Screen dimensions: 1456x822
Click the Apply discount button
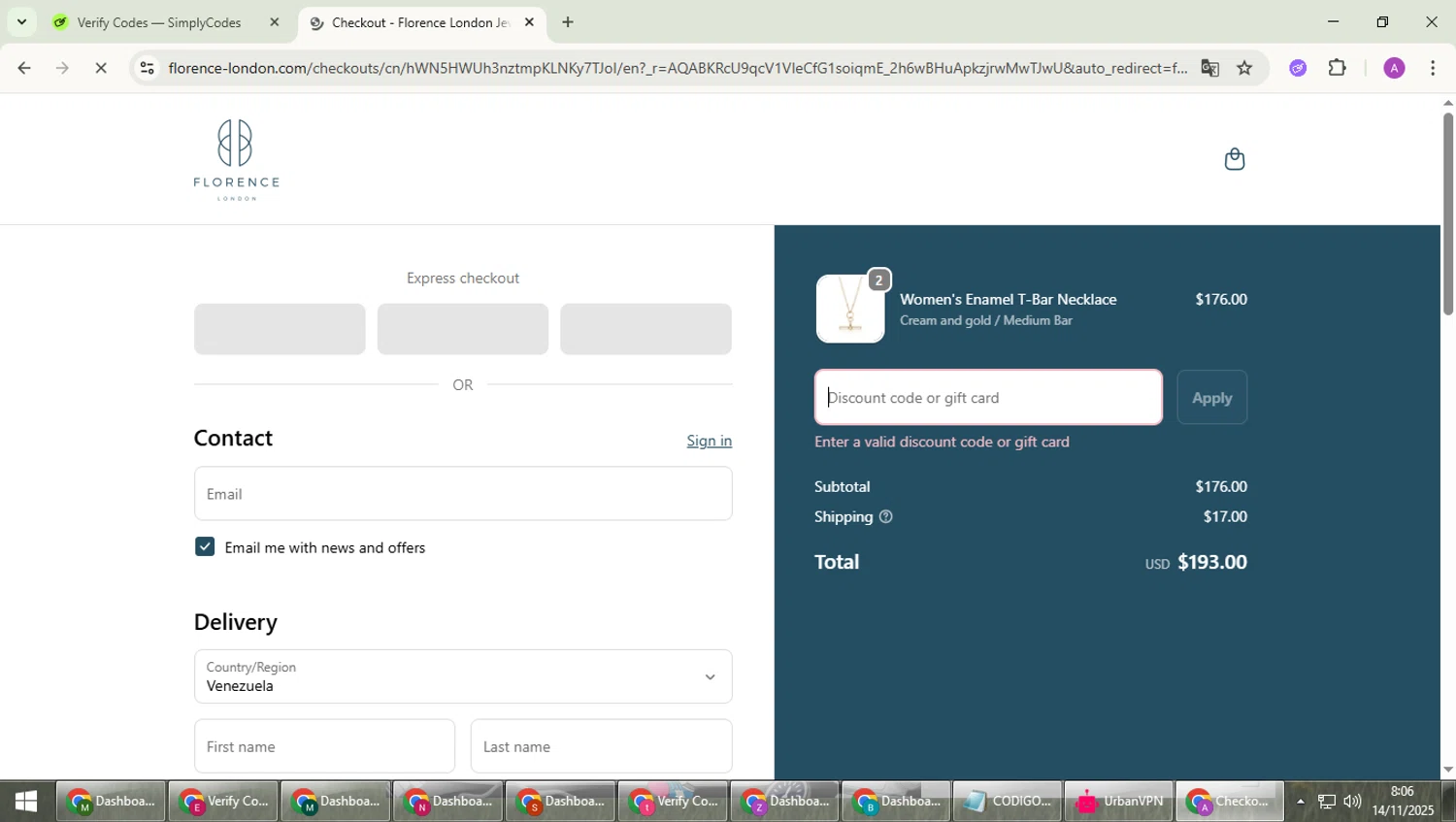coord(1212,398)
